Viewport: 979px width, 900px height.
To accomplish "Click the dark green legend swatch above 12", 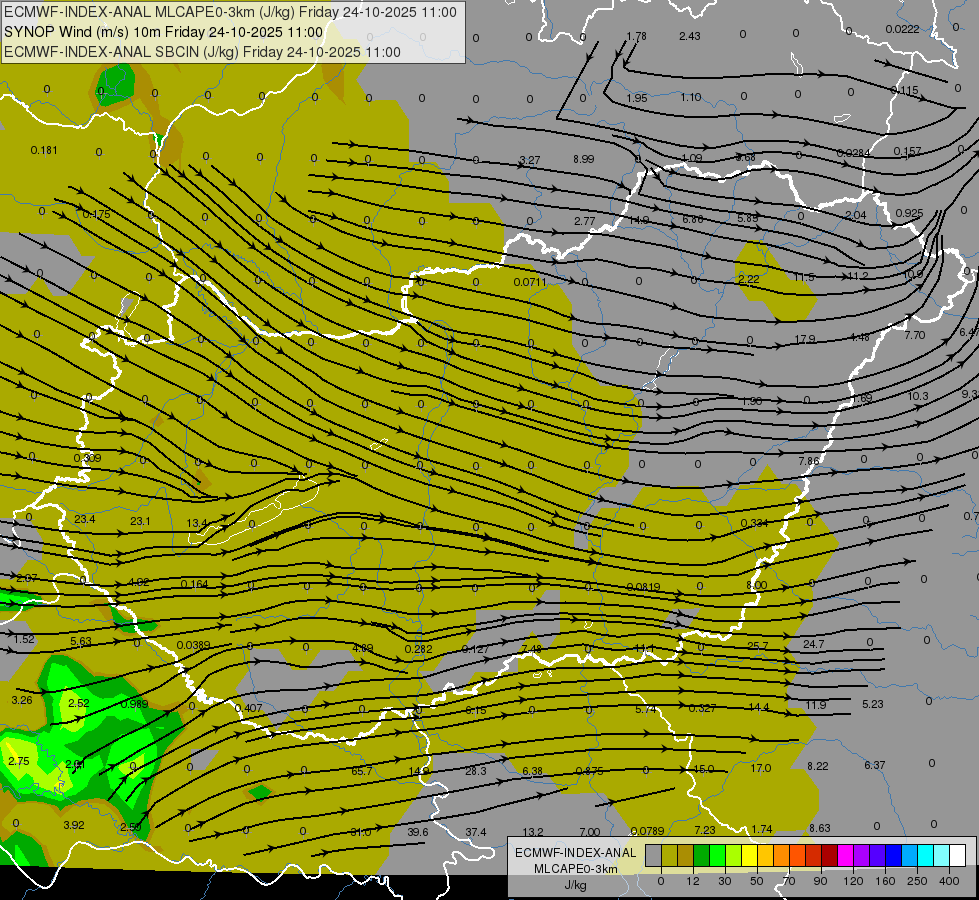I will pyautogui.click(x=702, y=855).
